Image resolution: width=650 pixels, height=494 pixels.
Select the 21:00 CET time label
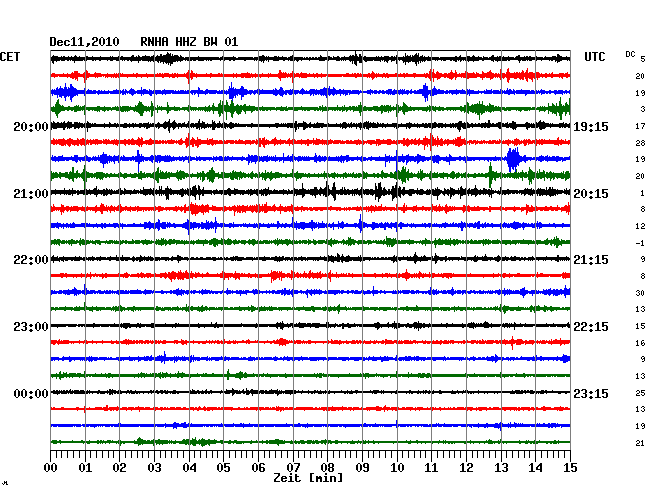[x=31, y=194]
